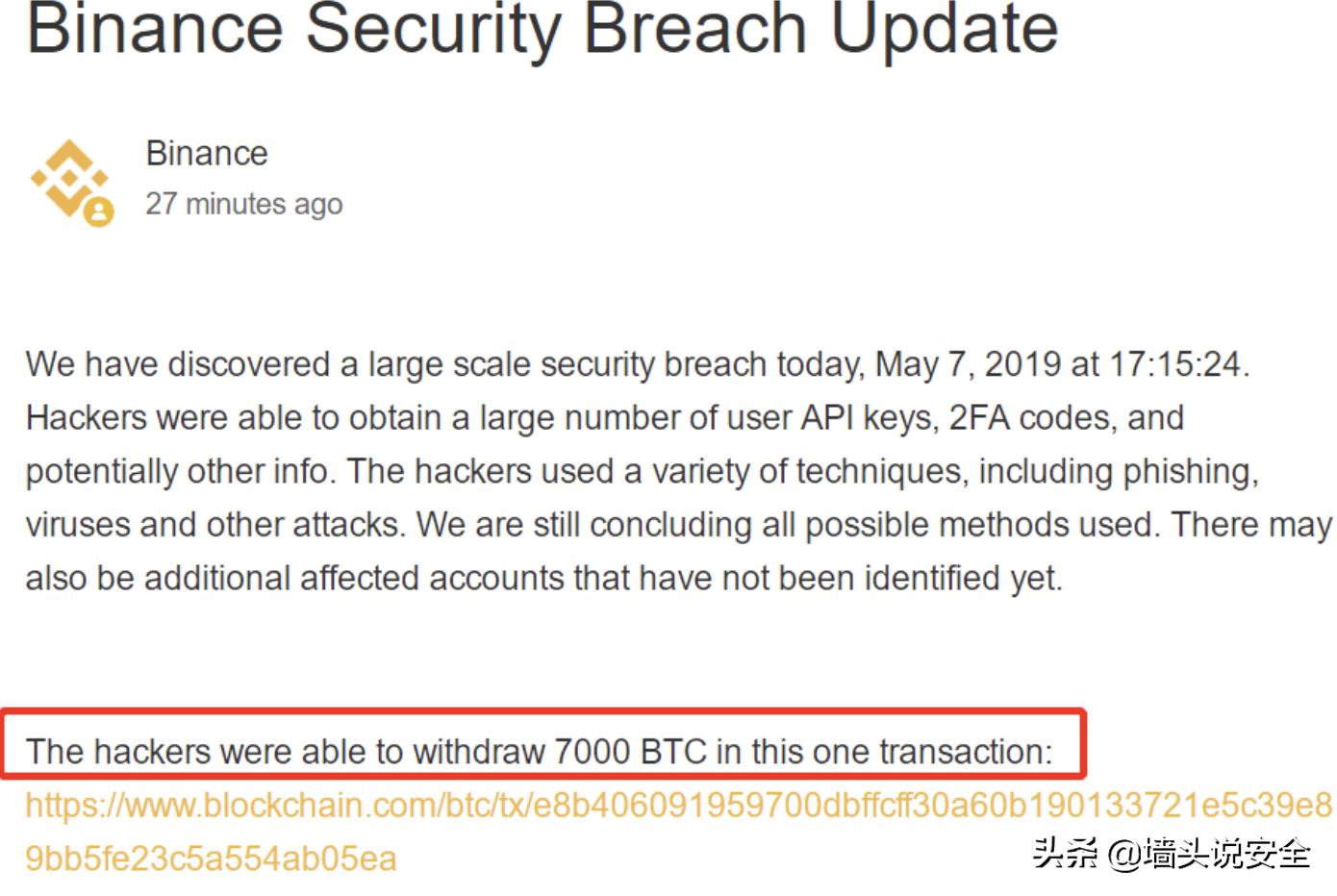The image size is (1337, 896).
Task: Click the @墙头说安全 watermark handle
Action: tap(1209, 853)
